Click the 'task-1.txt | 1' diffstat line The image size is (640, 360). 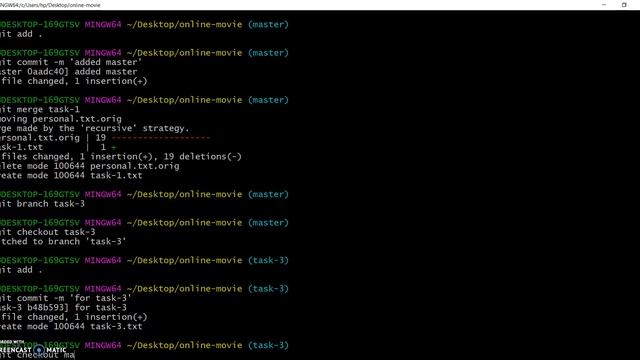pos(58,147)
